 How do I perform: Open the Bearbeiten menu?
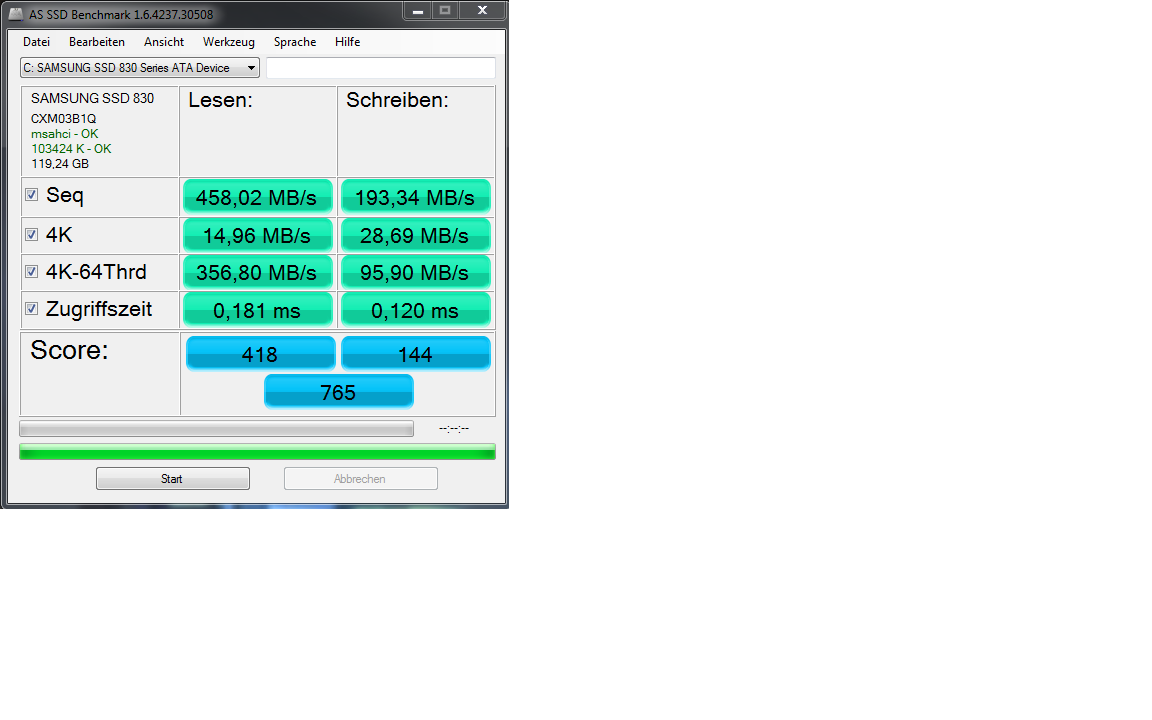point(97,42)
